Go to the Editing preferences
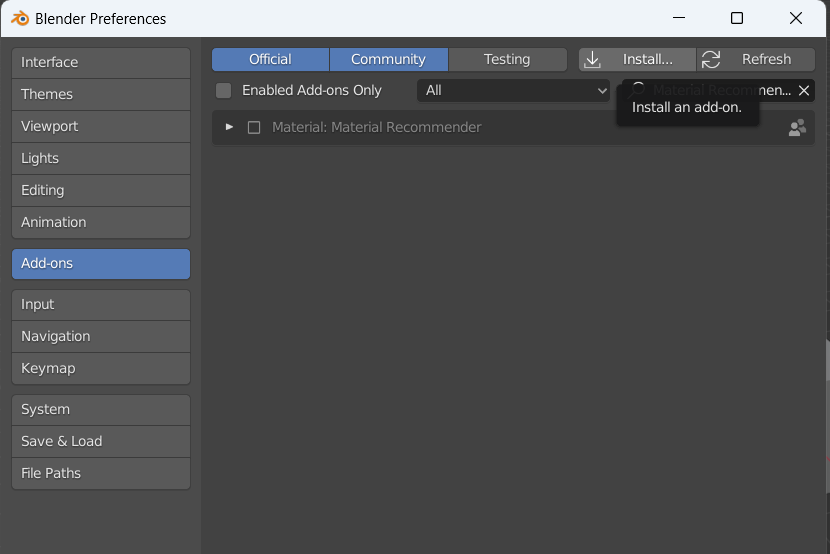830x554 pixels. point(101,190)
